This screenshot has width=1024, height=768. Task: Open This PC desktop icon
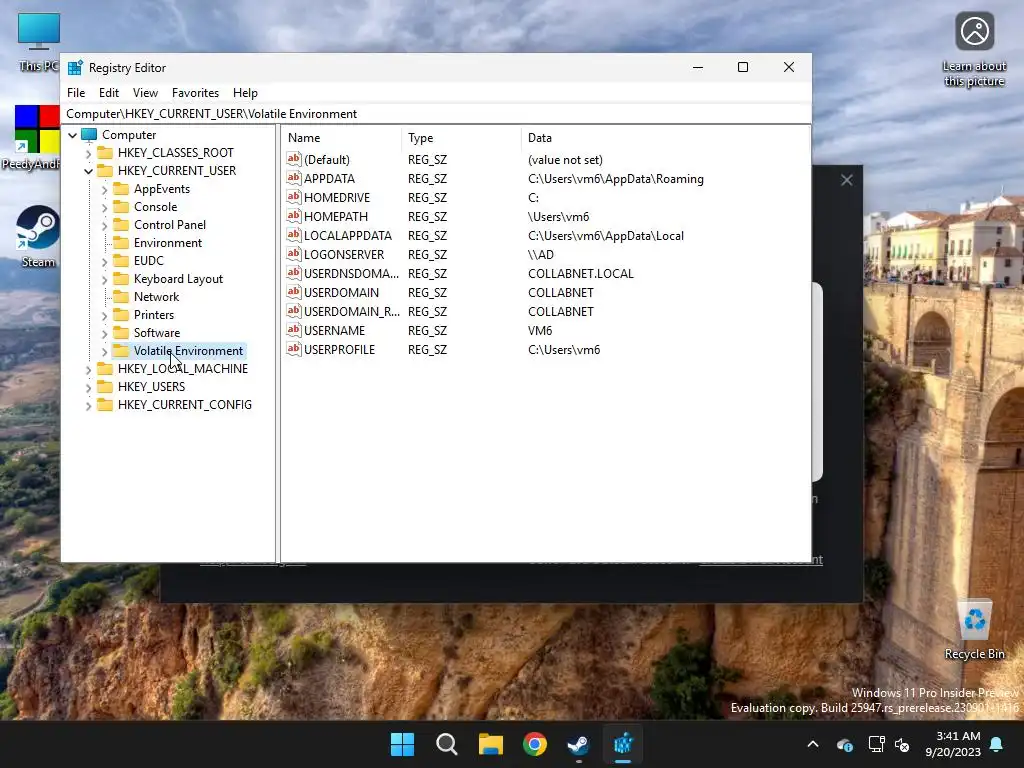click(39, 42)
